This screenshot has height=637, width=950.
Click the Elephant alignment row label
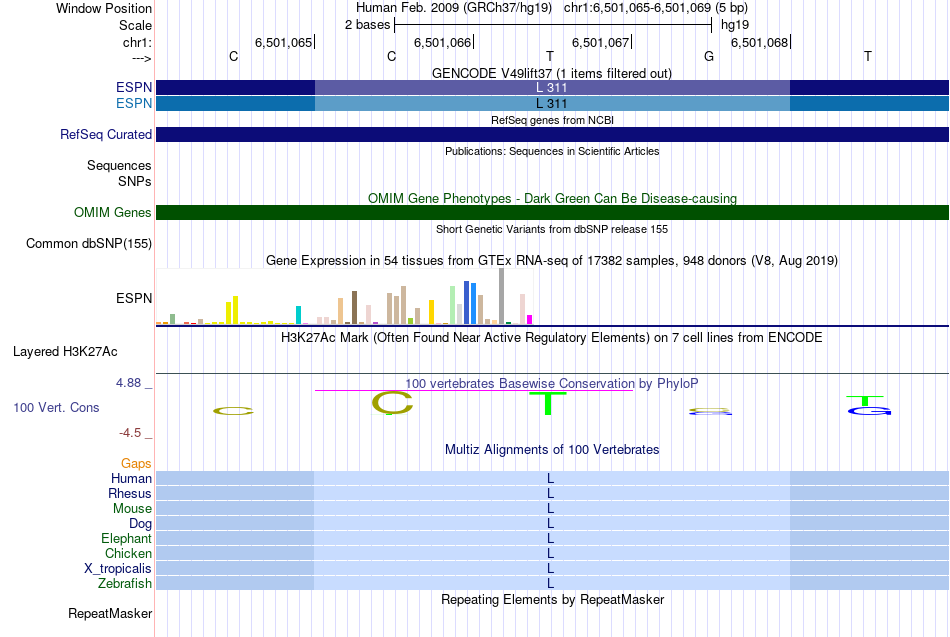click(126, 538)
